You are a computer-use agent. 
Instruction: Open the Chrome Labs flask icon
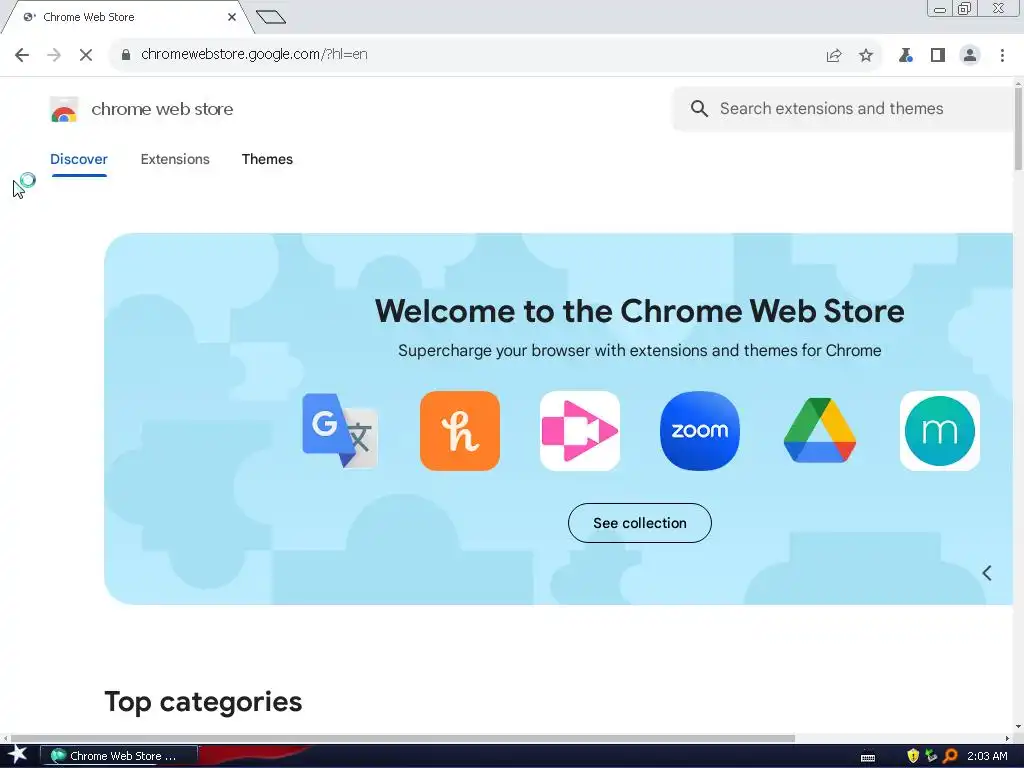point(905,56)
